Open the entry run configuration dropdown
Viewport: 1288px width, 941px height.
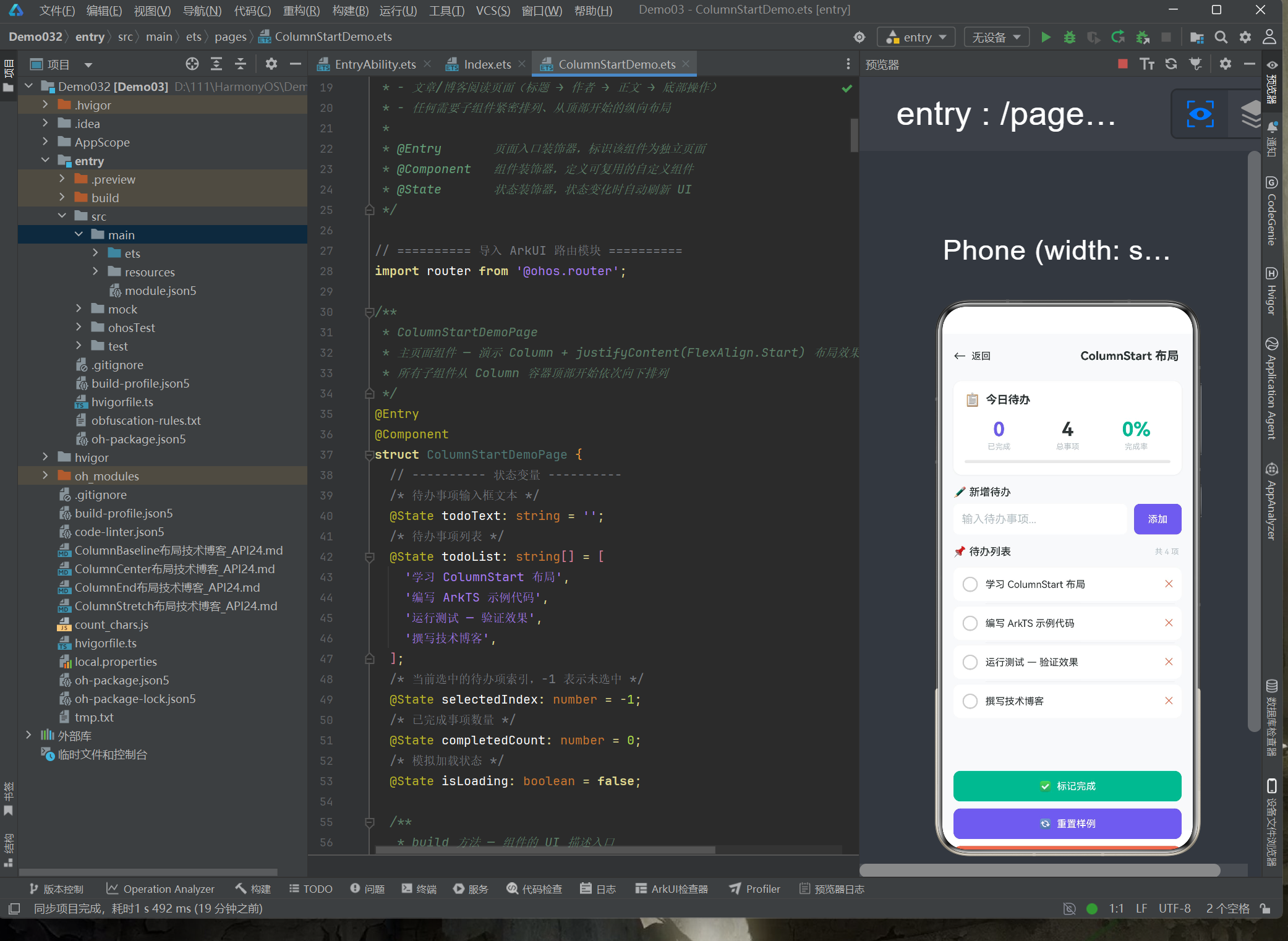[x=916, y=37]
